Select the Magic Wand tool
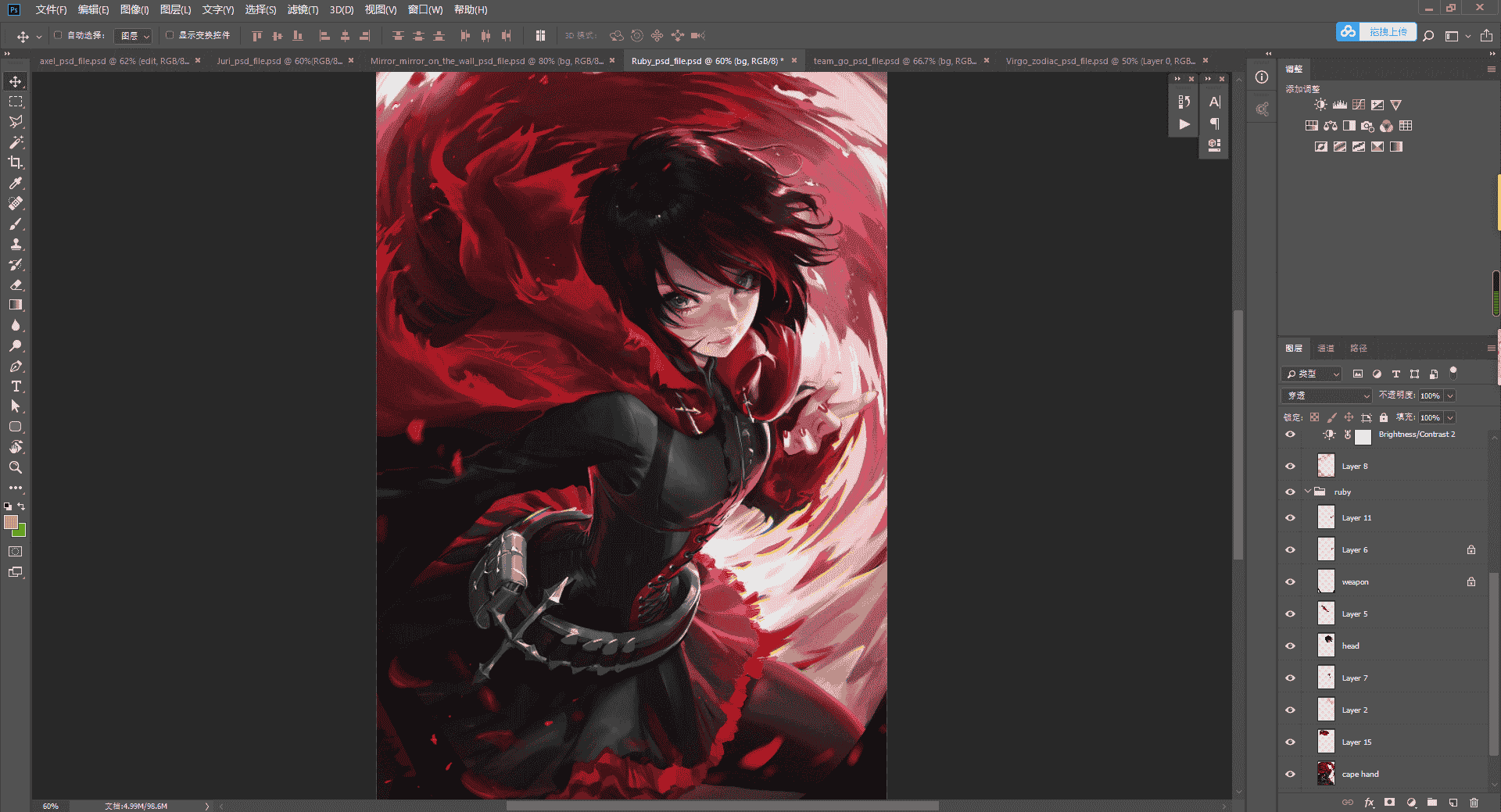Image resolution: width=1501 pixels, height=812 pixels. point(16,142)
